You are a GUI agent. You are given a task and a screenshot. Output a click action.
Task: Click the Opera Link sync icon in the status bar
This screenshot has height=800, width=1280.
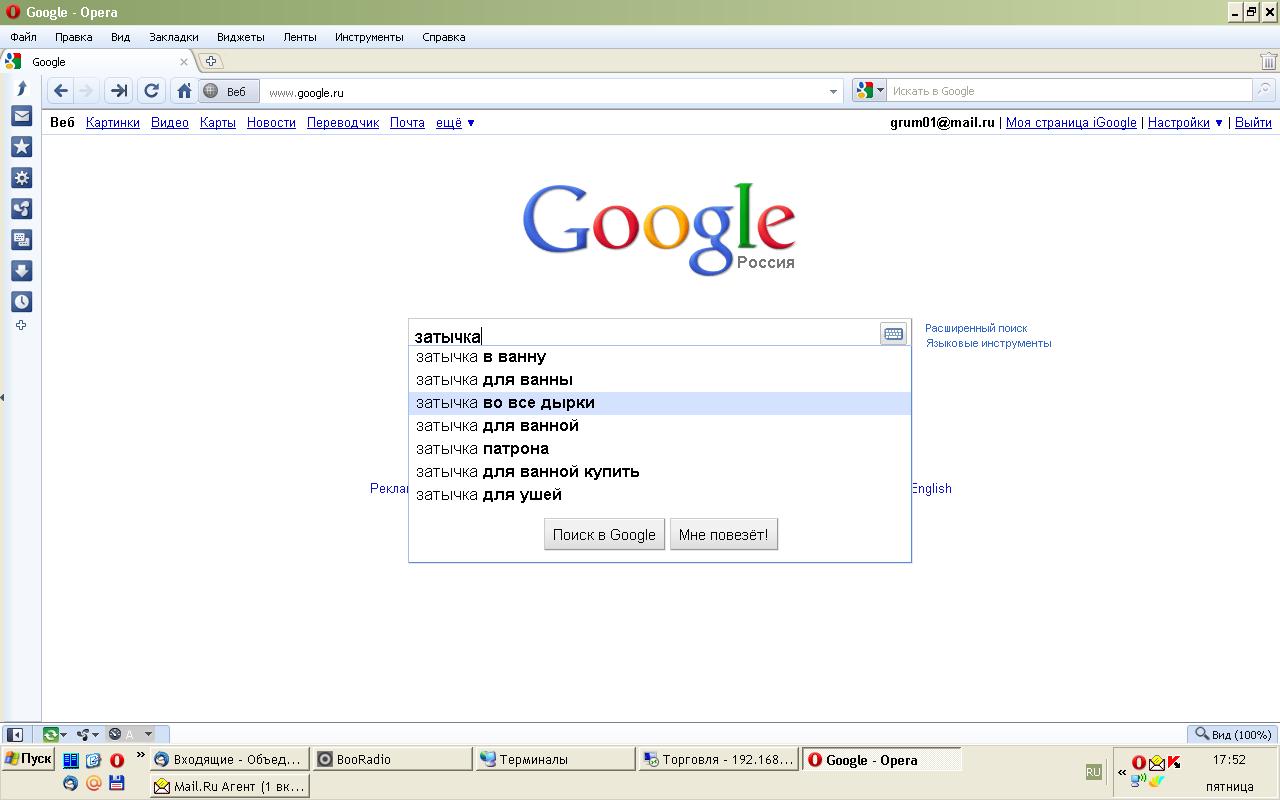50,734
